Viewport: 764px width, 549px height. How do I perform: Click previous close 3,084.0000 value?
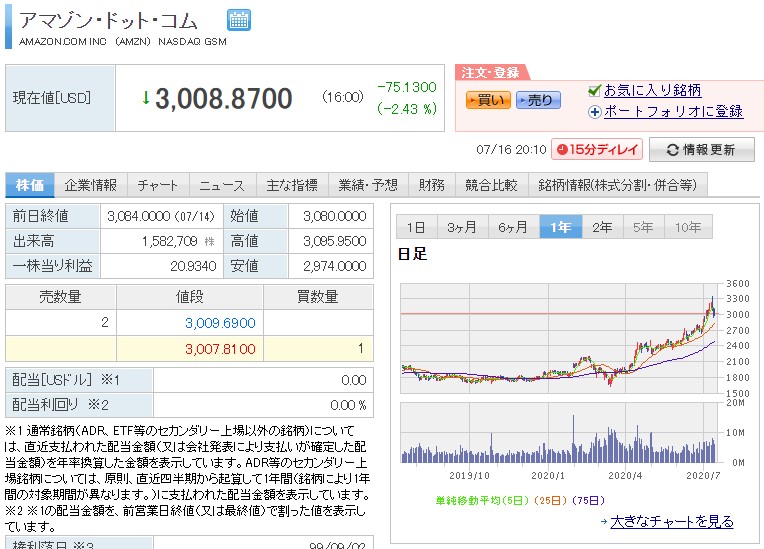(x=138, y=216)
